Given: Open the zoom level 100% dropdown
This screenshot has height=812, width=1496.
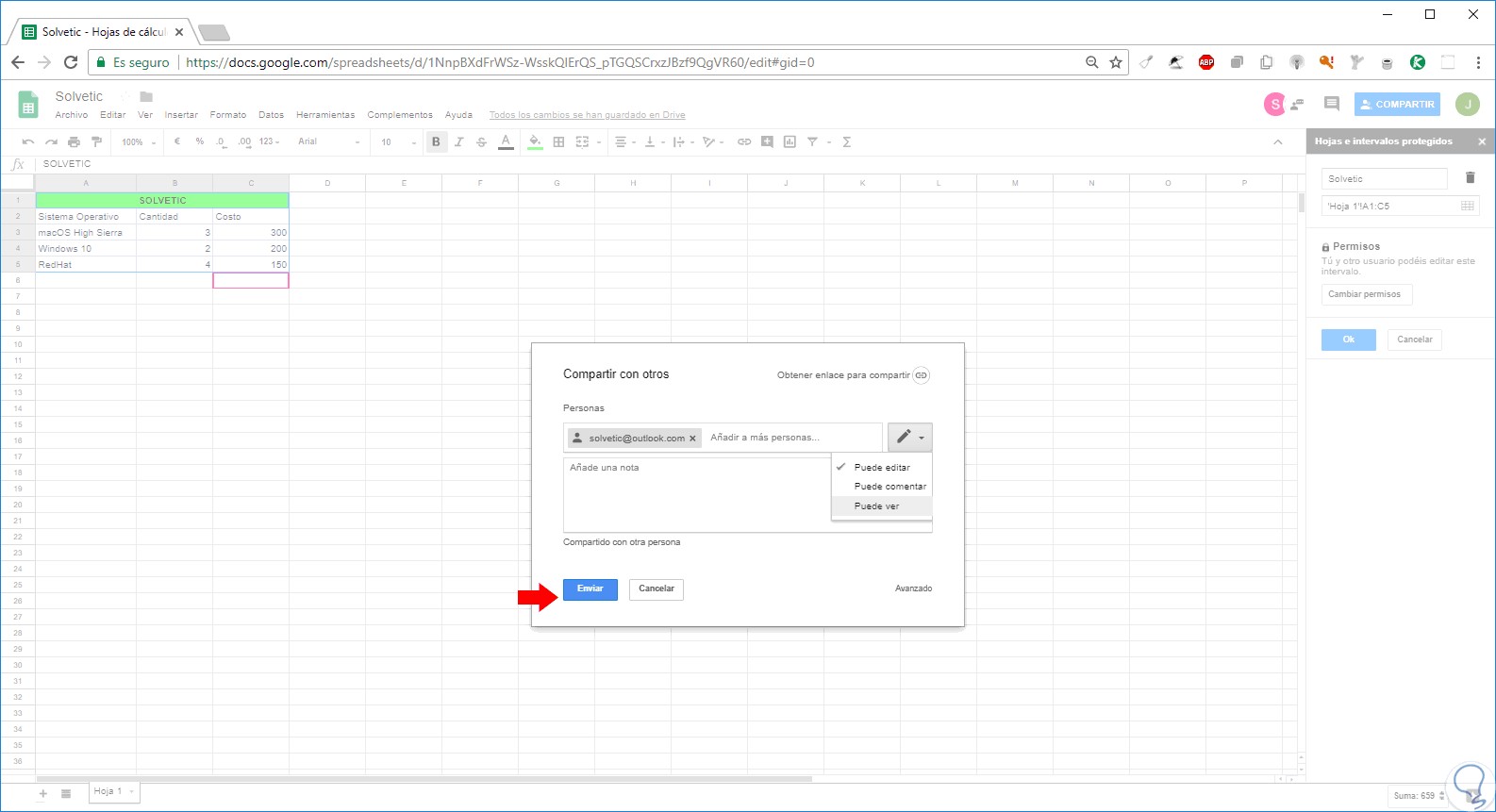Looking at the screenshot, I should 139,142.
